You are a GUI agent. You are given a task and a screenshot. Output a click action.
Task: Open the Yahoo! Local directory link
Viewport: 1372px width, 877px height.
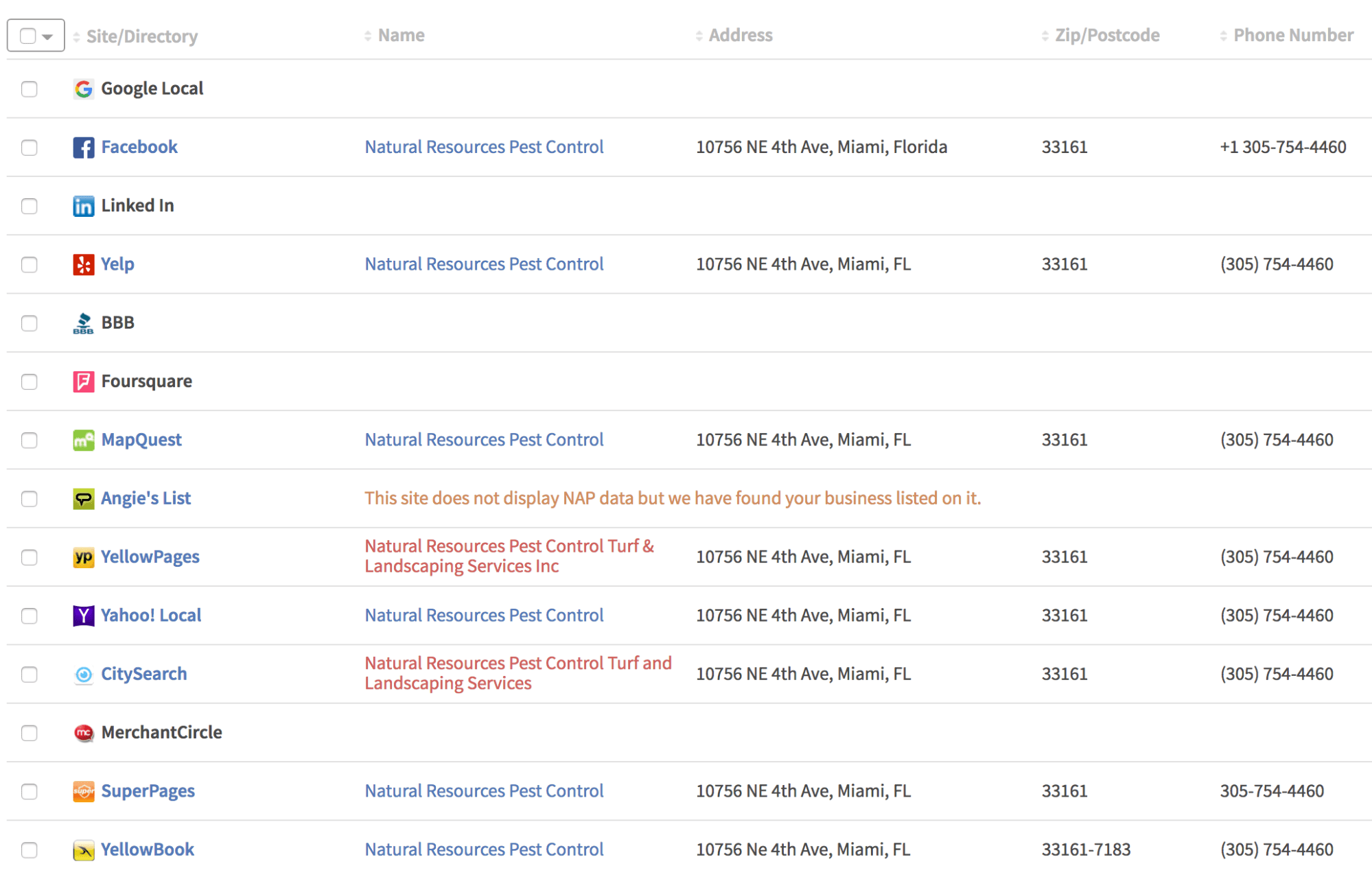(151, 616)
